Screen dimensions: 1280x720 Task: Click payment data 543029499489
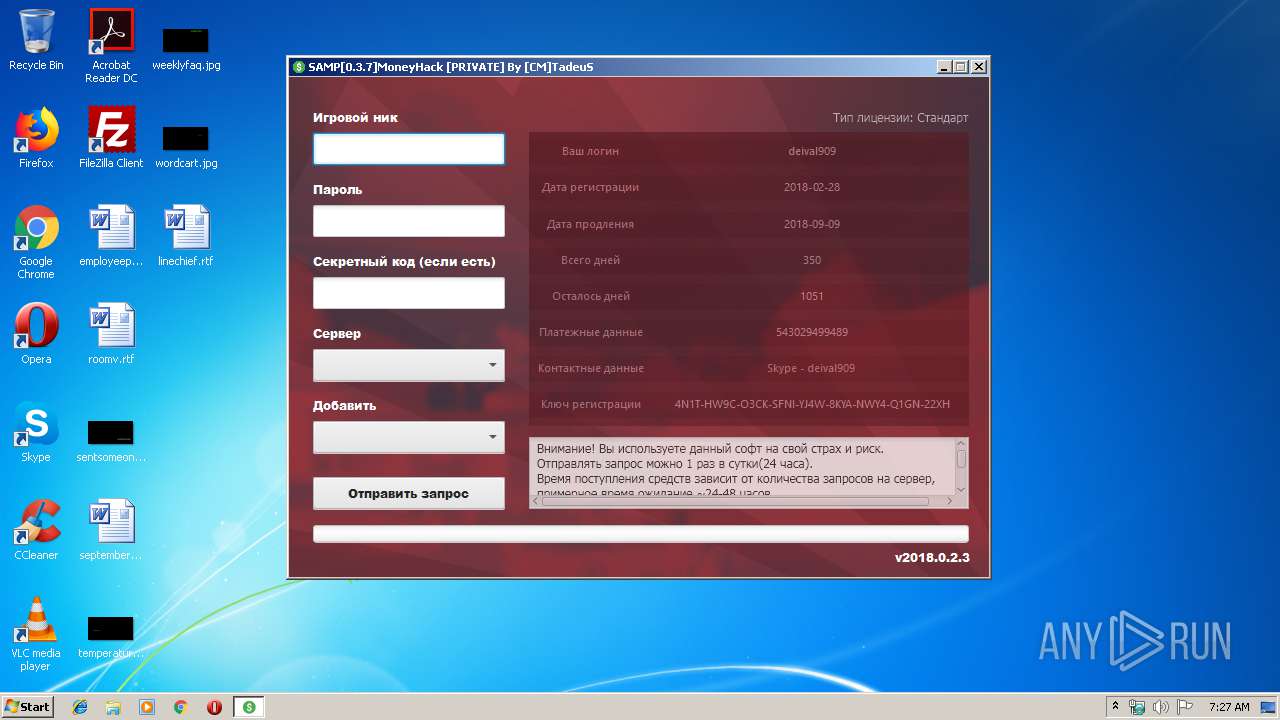pos(812,332)
